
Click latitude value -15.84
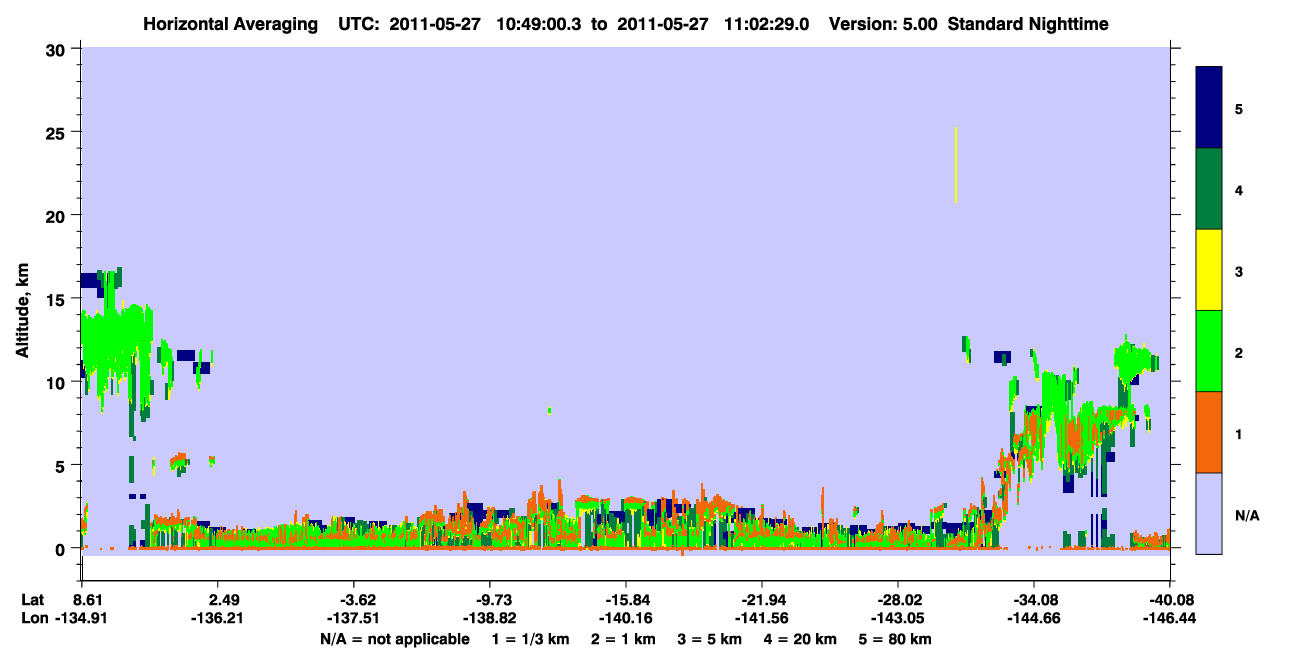[631, 600]
